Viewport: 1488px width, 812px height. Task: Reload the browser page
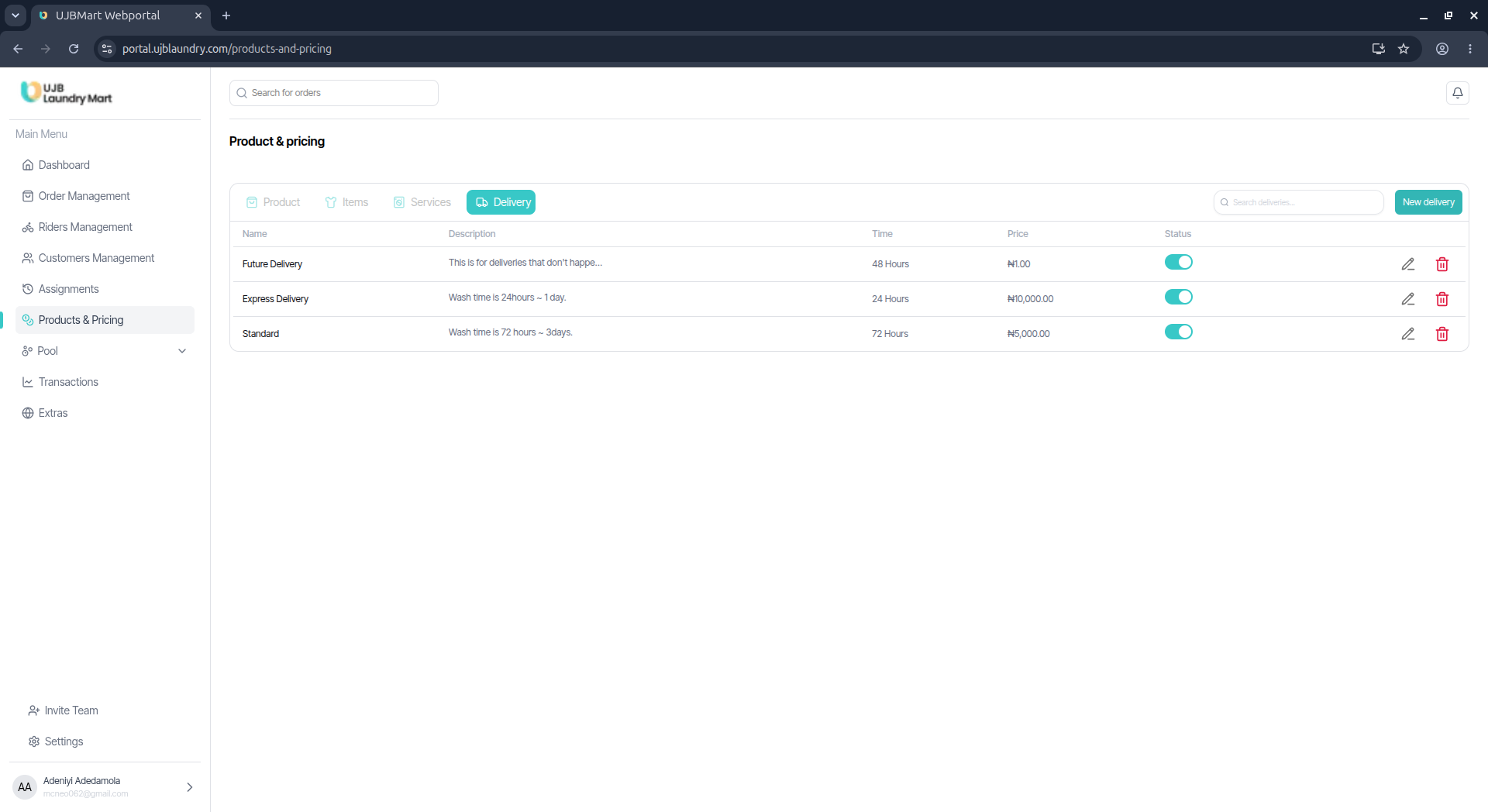click(x=74, y=49)
